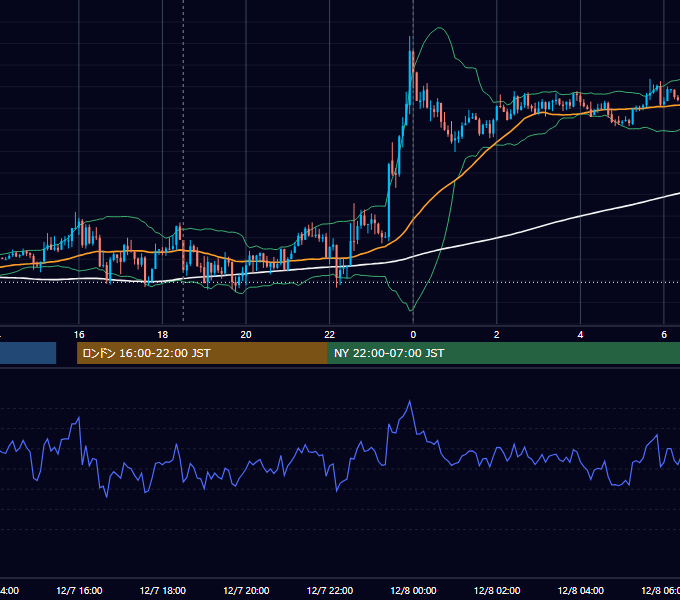Click the 6 hour axis label

click(x=664, y=335)
